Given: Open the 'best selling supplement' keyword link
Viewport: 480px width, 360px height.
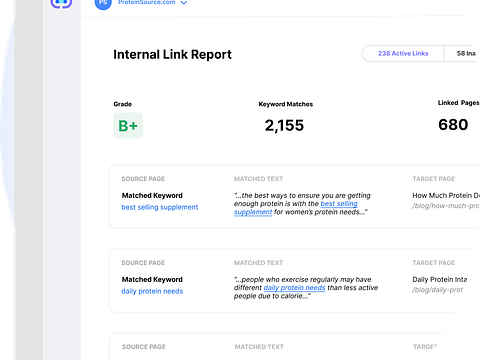Looking at the screenshot, I should (160, 207).
